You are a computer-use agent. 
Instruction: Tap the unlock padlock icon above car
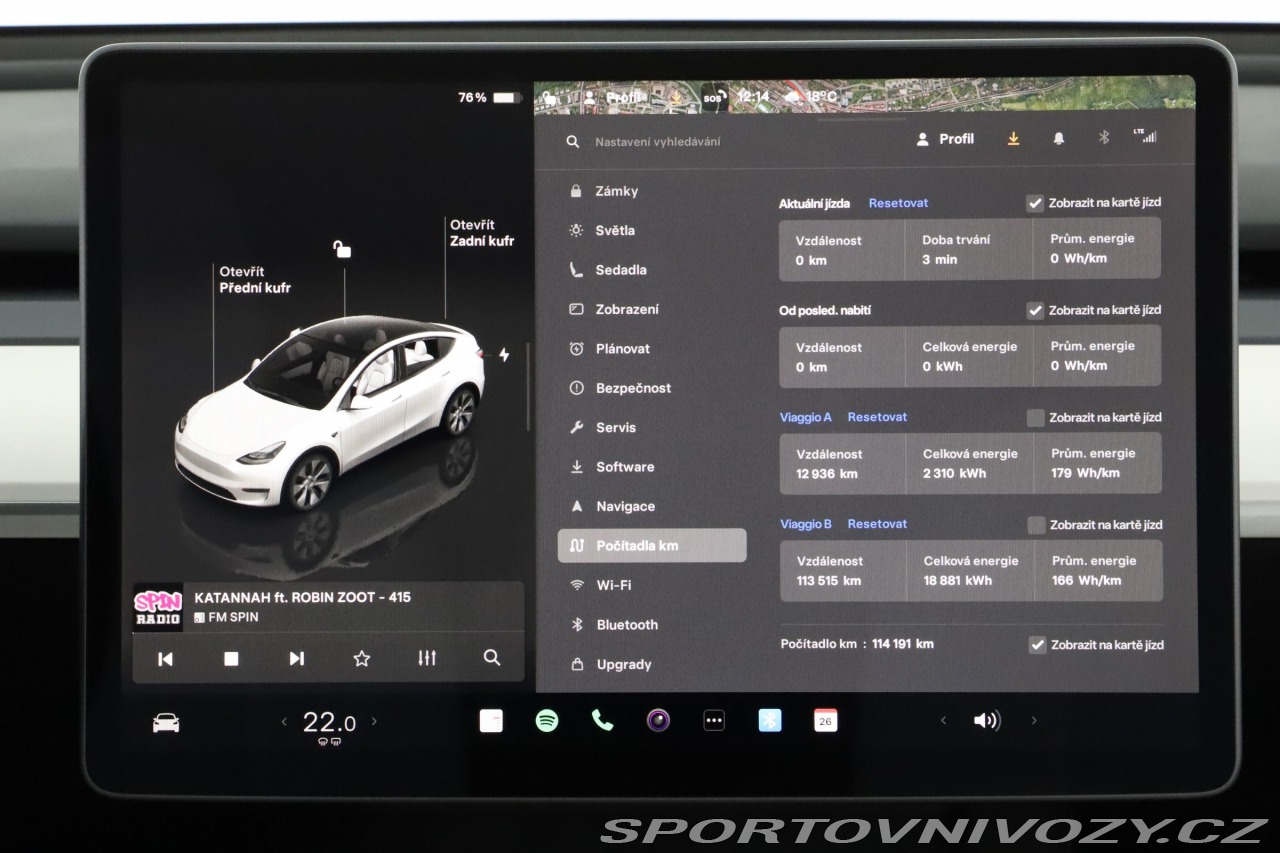point(342,249)
